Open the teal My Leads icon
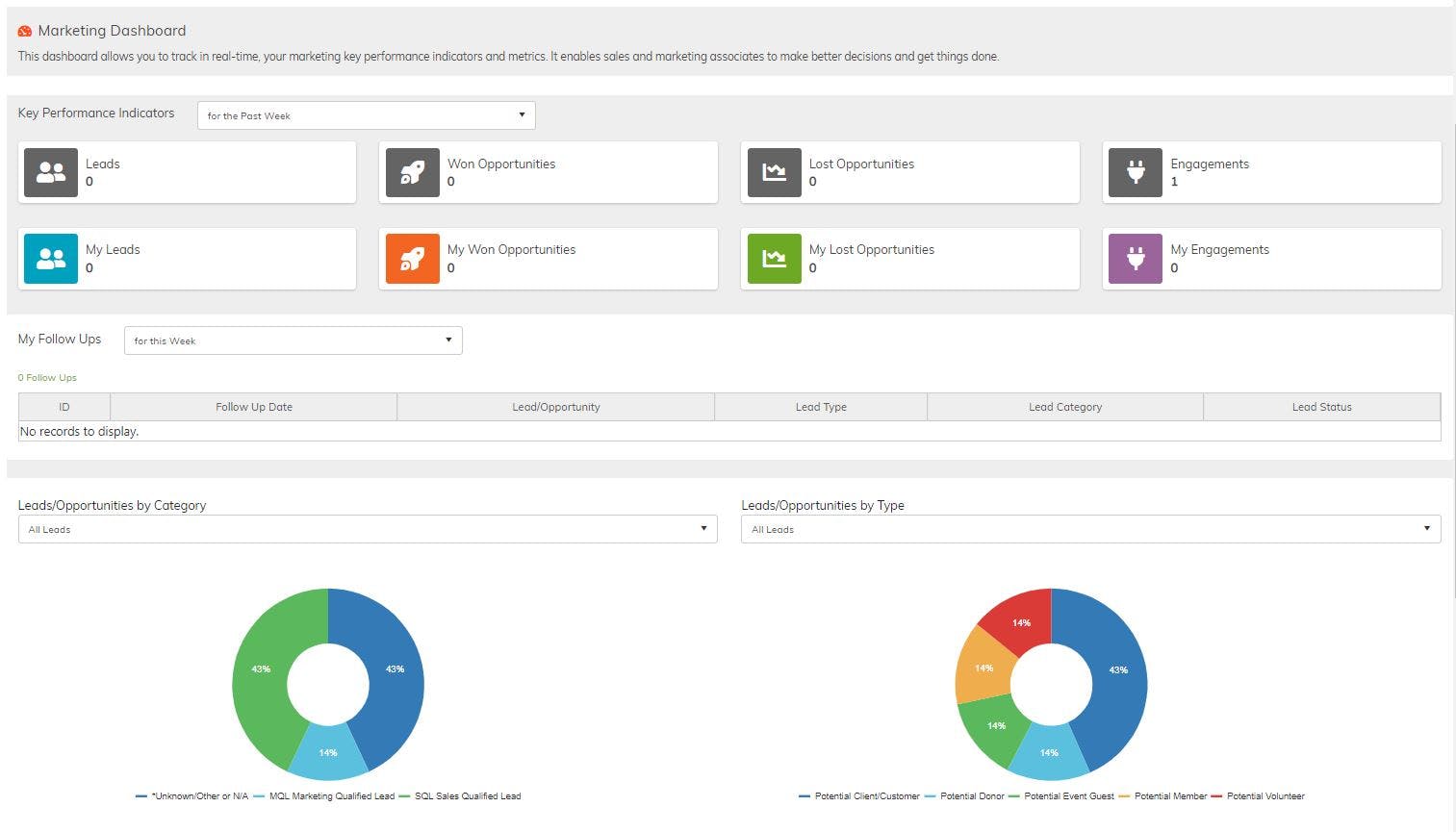Screen dimensions: 1456x832 (x=51, y=259)
